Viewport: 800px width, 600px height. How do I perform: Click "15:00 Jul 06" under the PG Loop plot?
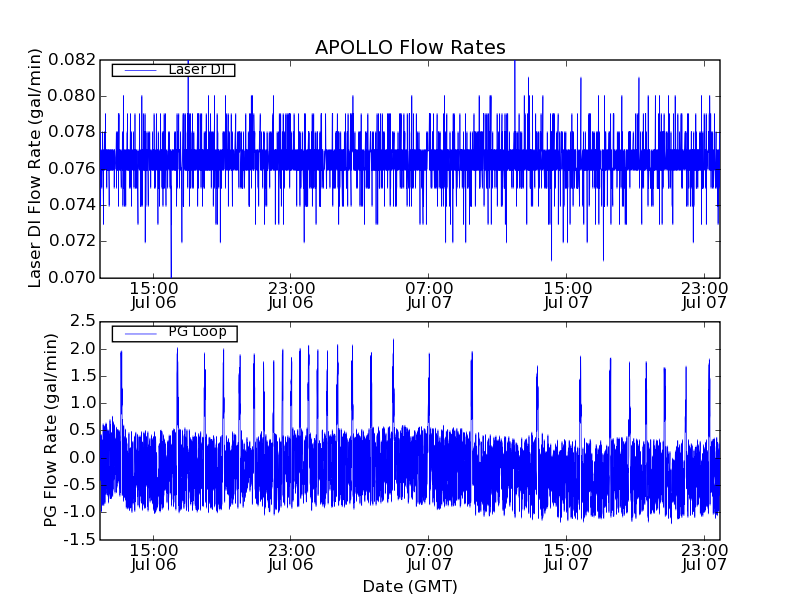pos(154,558)
